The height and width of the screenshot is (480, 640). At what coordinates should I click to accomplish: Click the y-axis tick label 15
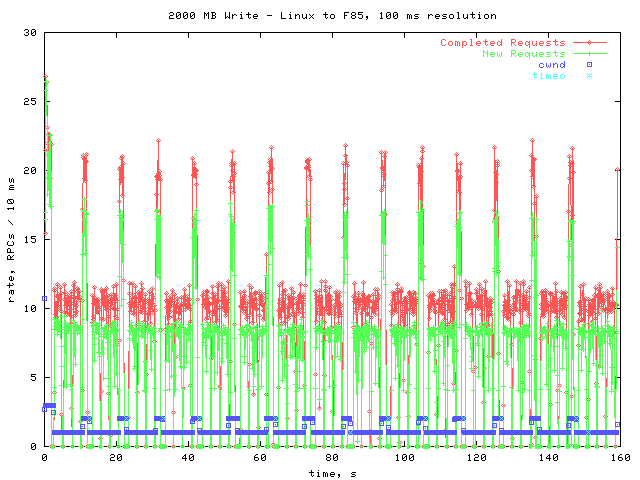pos(30,240)
